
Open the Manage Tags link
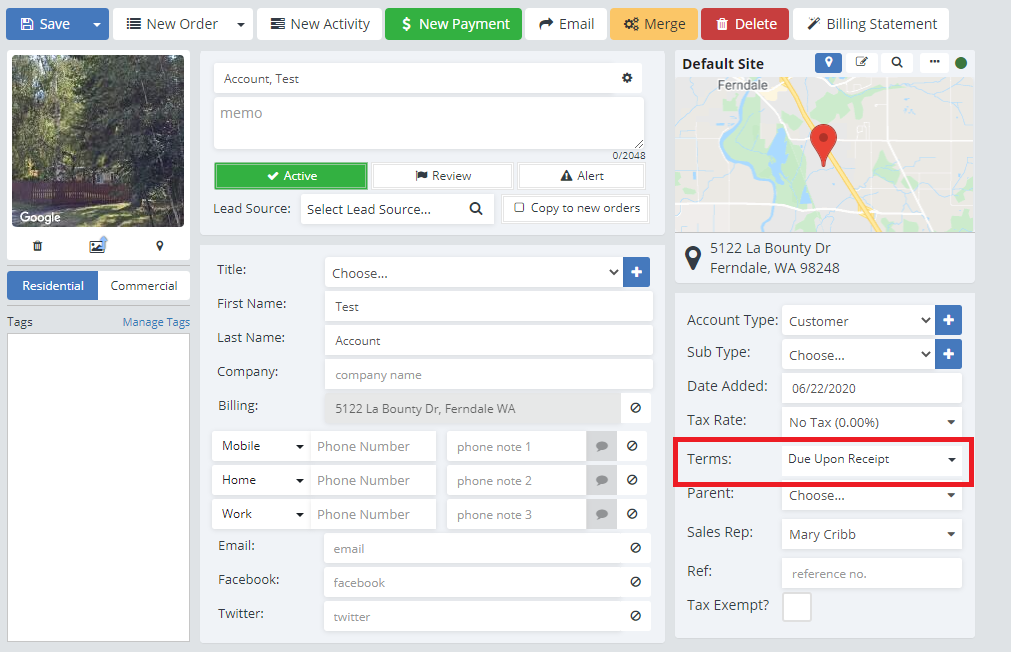(x=156, y=322)
